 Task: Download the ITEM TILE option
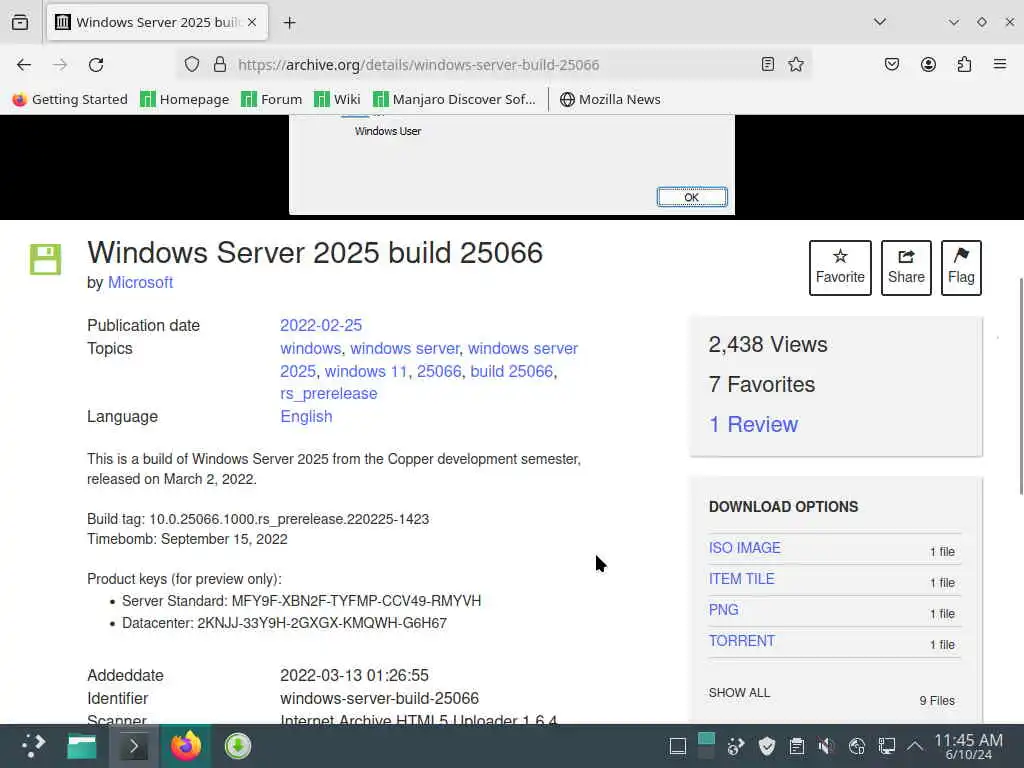pyautogui.click(x=741, y=579)
